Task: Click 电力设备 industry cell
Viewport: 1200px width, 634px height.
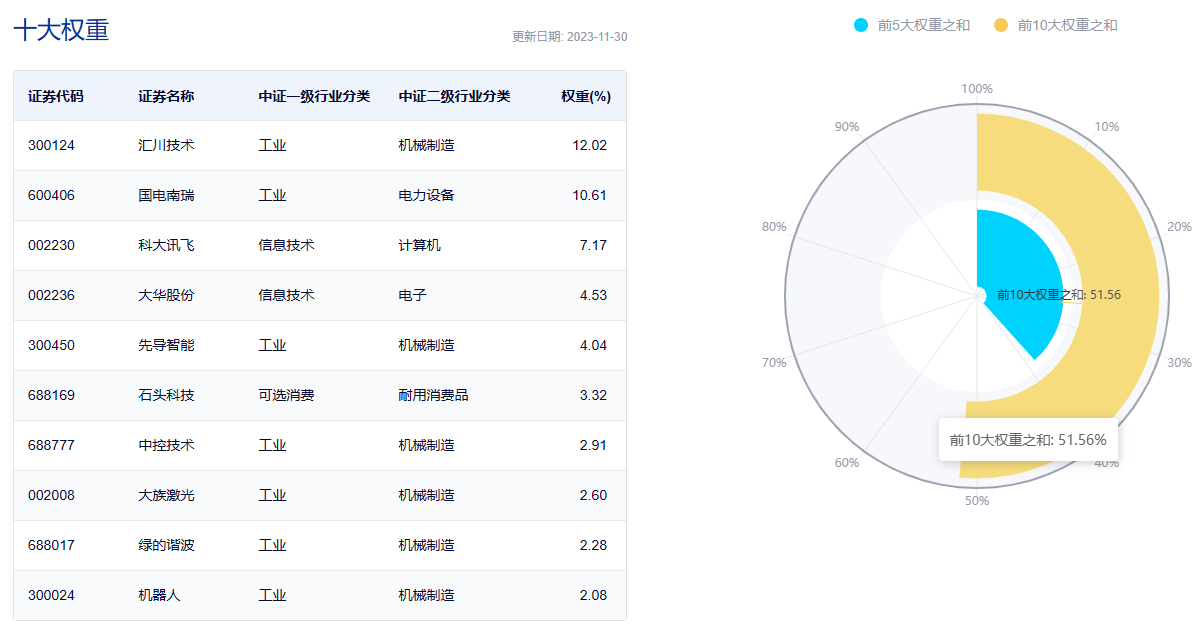Action: point(426,195)
